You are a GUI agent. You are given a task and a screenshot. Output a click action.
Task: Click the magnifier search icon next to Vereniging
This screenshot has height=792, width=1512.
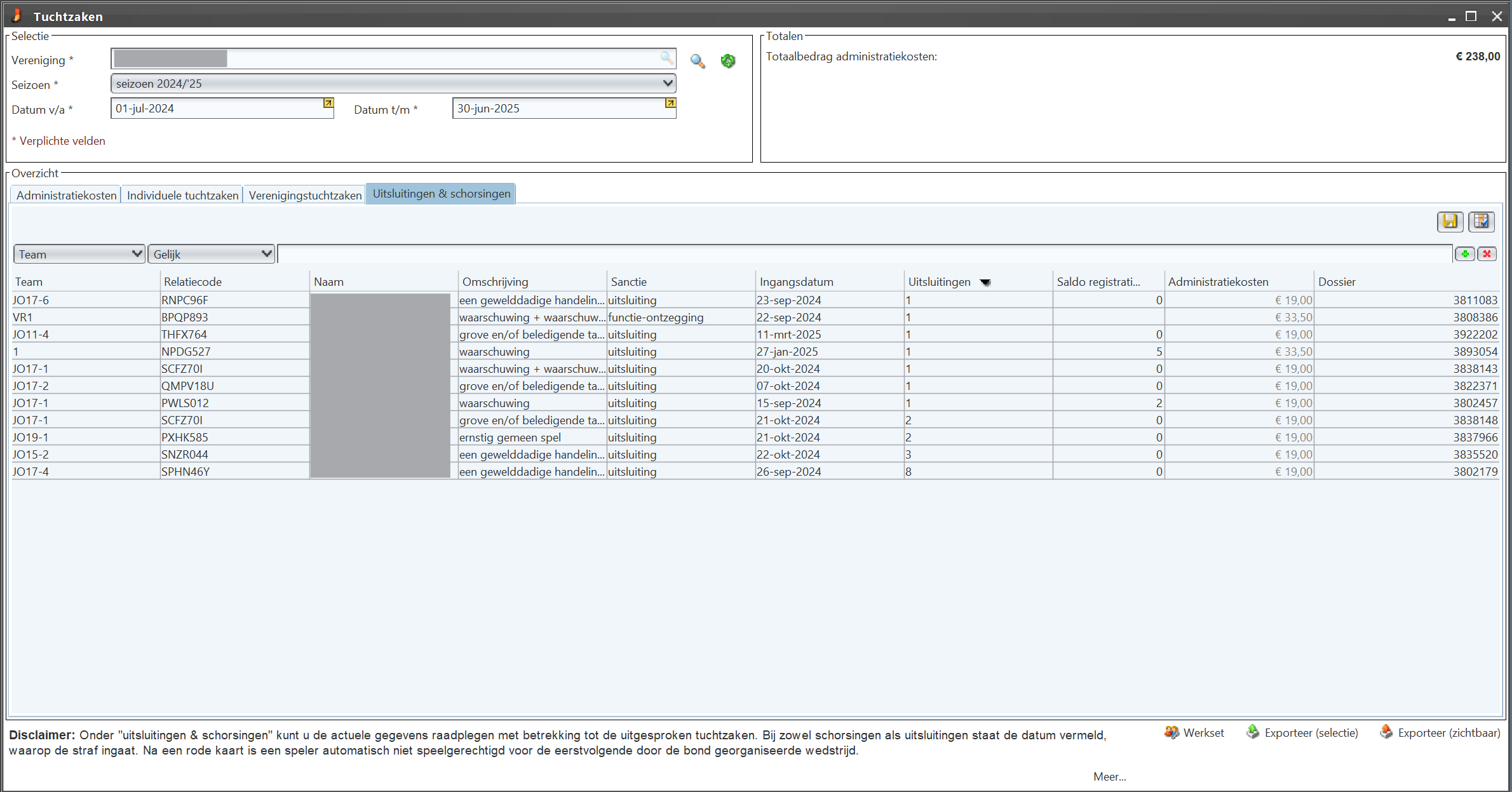pyautogui.click(x=698, y=61)
